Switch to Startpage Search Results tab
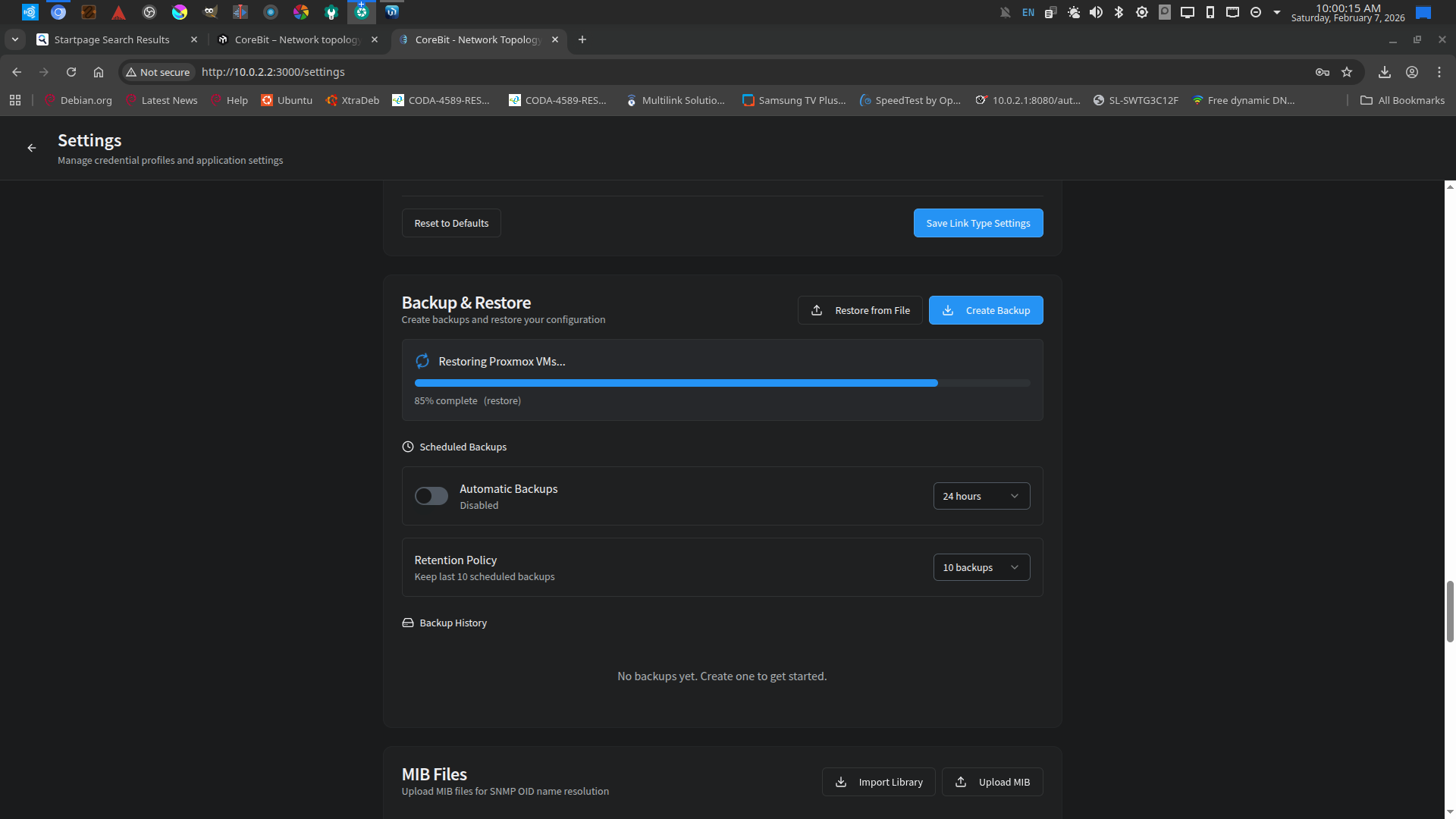1456x819 pixels. pos(112,39)
